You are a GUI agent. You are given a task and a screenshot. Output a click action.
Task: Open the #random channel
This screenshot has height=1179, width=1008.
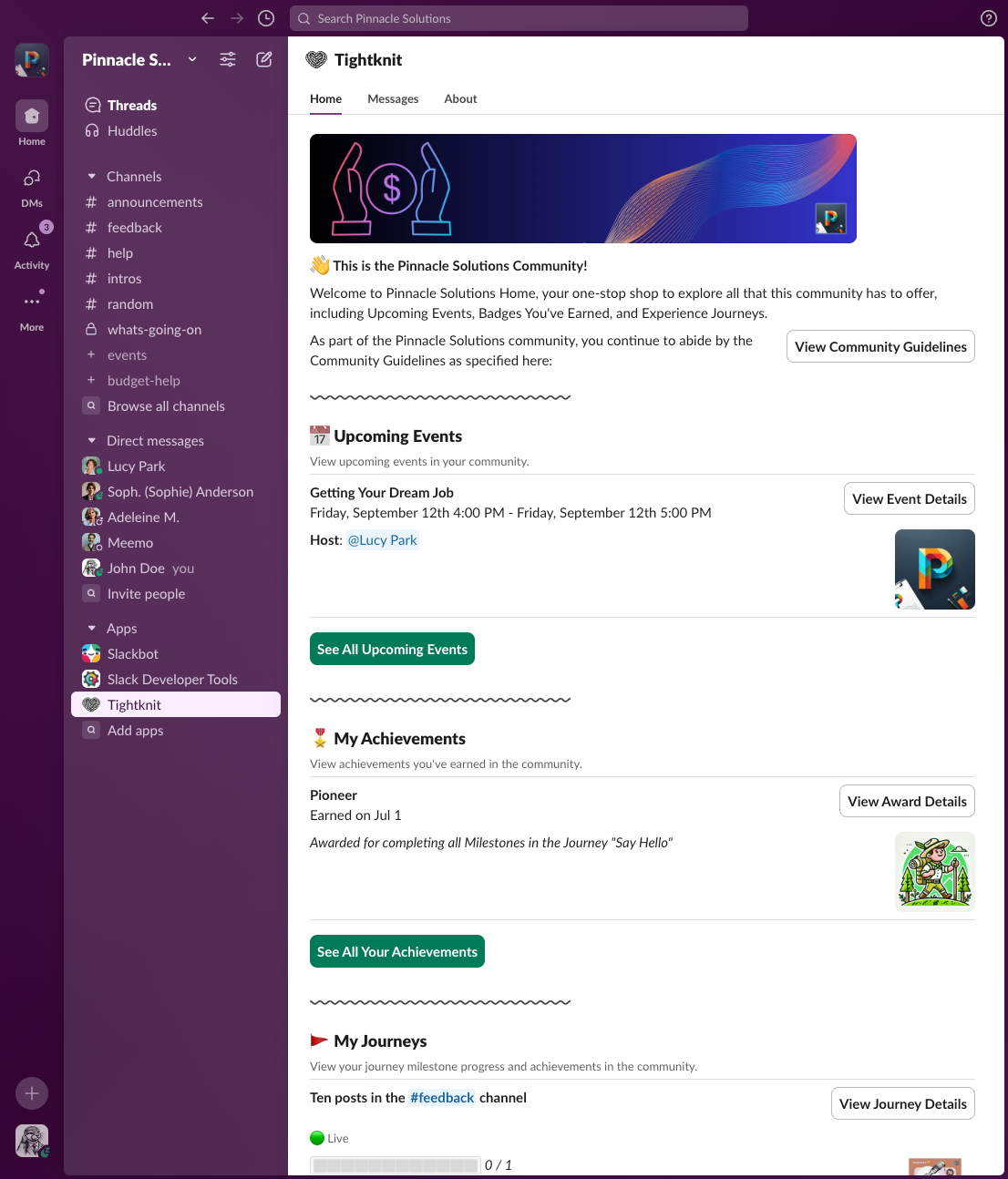(x=176, y=304)
